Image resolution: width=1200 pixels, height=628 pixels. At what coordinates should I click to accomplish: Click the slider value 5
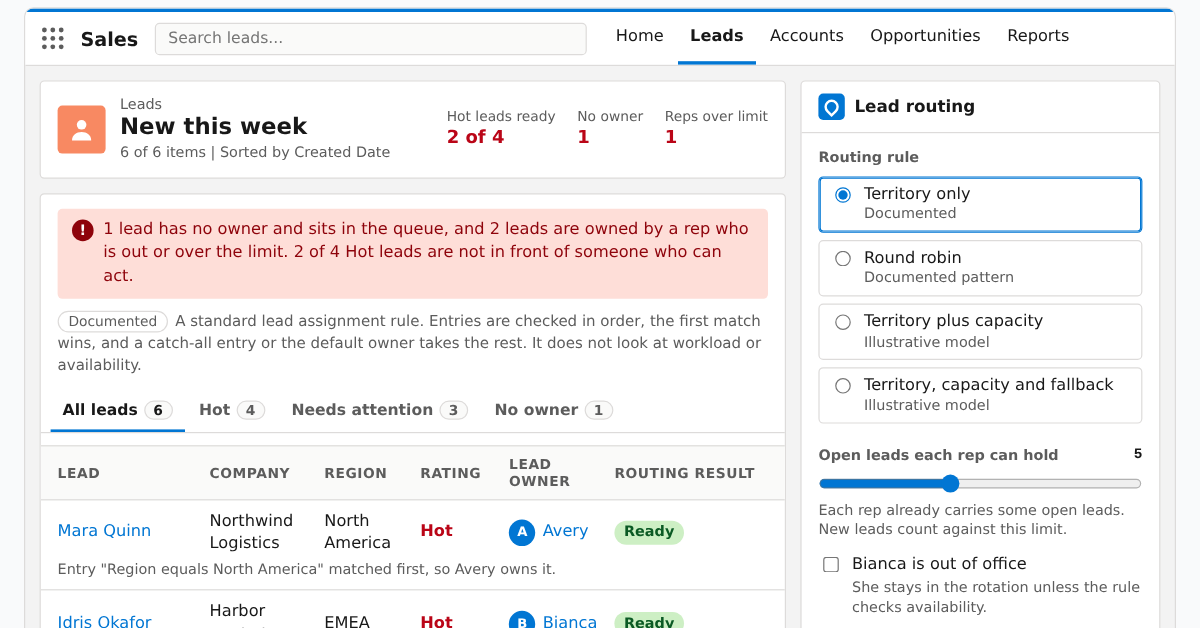click(1137, 454)
